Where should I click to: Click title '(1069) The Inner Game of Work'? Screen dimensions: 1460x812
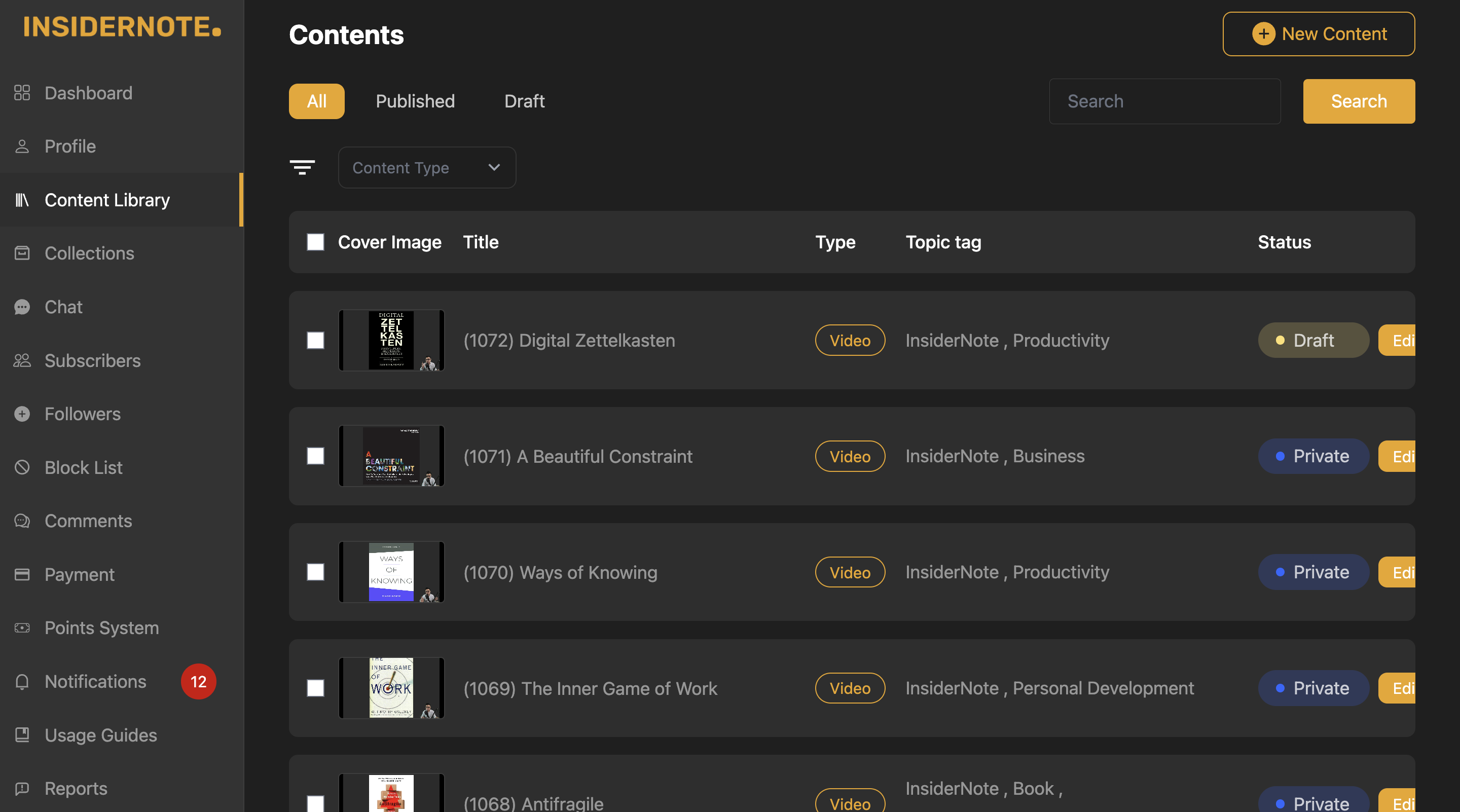[590, 688]
